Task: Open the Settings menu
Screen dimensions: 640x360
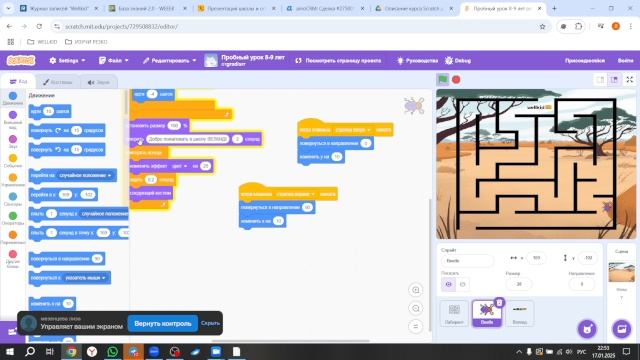Action: (x=68, y=60)
